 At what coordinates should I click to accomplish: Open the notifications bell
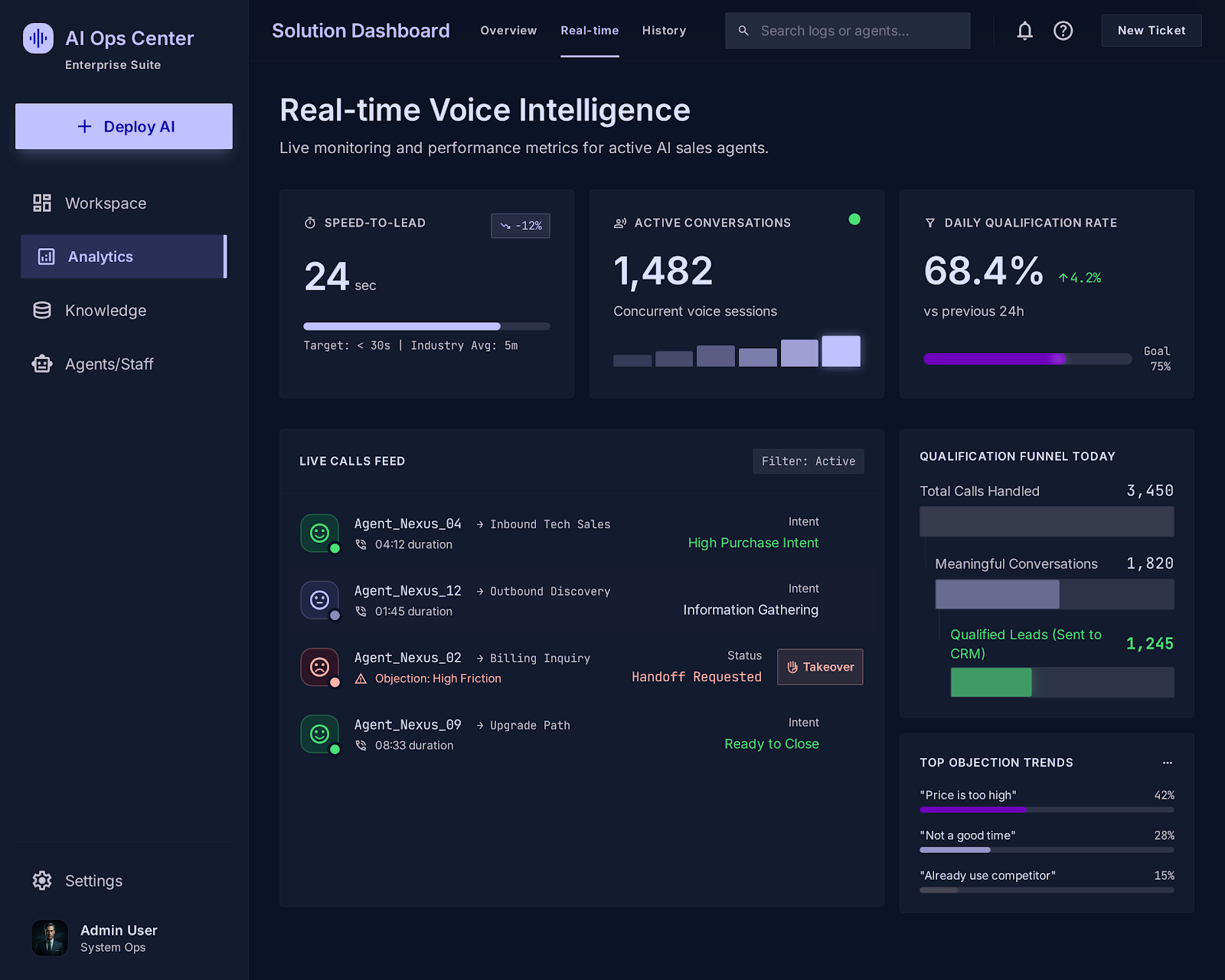[x=1024, y=31]
